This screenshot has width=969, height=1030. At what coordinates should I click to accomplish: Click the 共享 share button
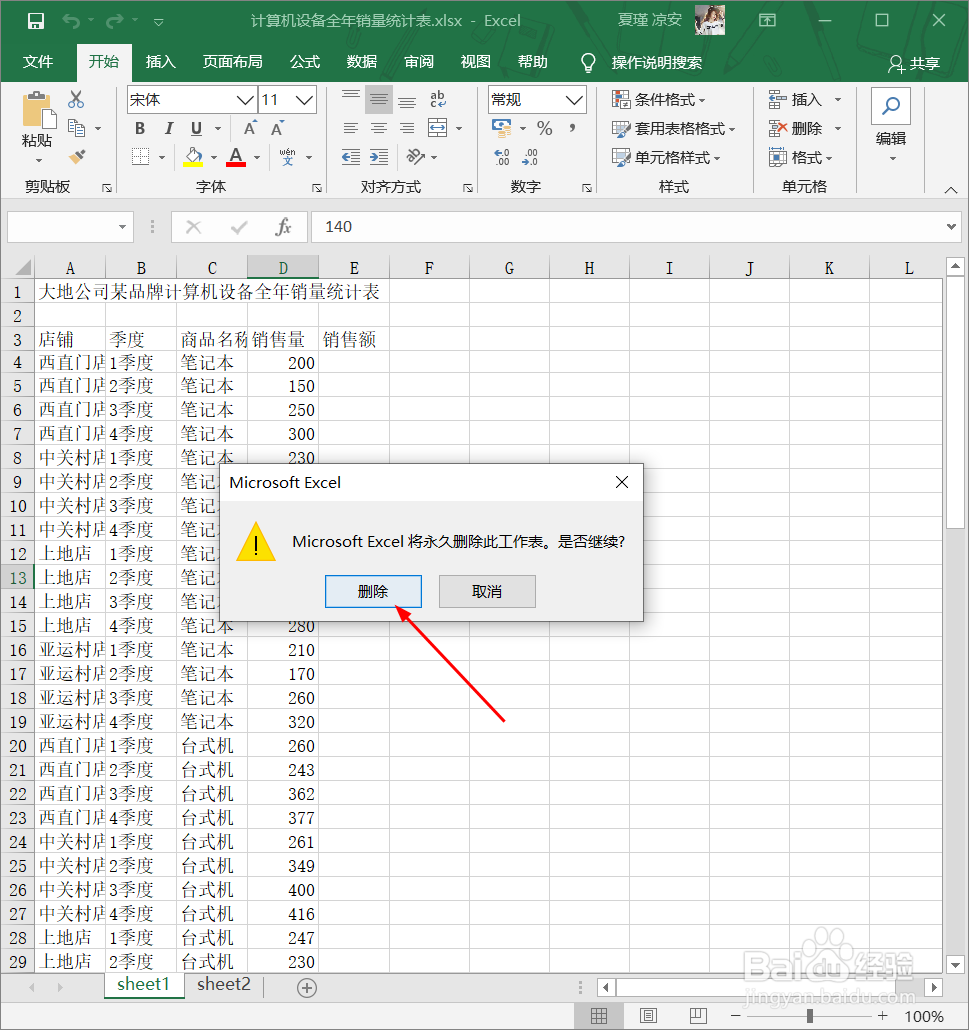tap(914, 63)
